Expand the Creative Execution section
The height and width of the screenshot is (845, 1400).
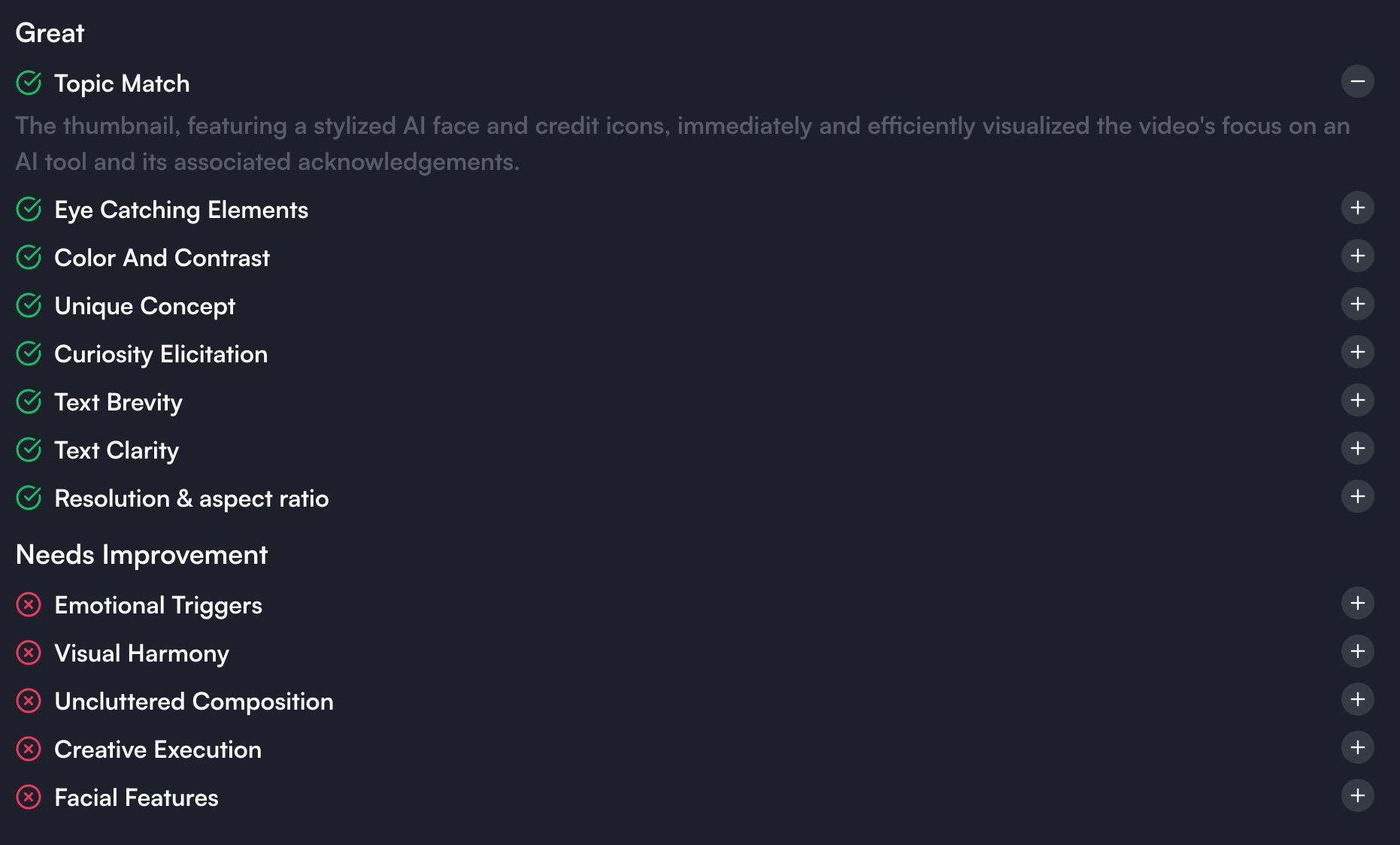(1358, 748)
